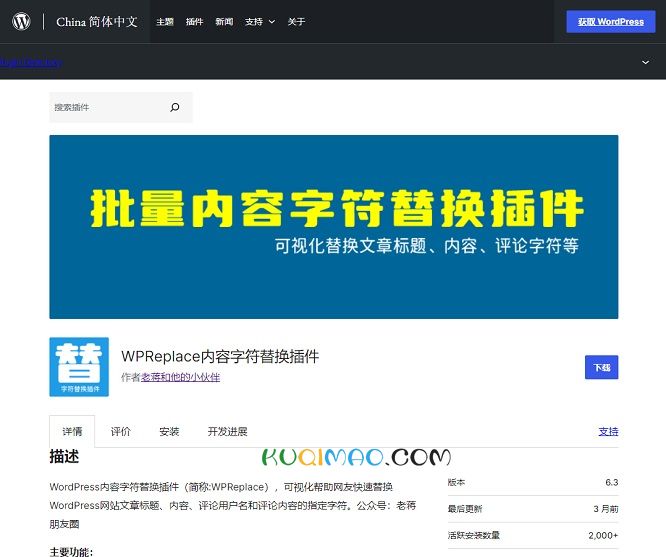Open the 支持 link beside tabs
666x557 pixels.
coord(608,432)
